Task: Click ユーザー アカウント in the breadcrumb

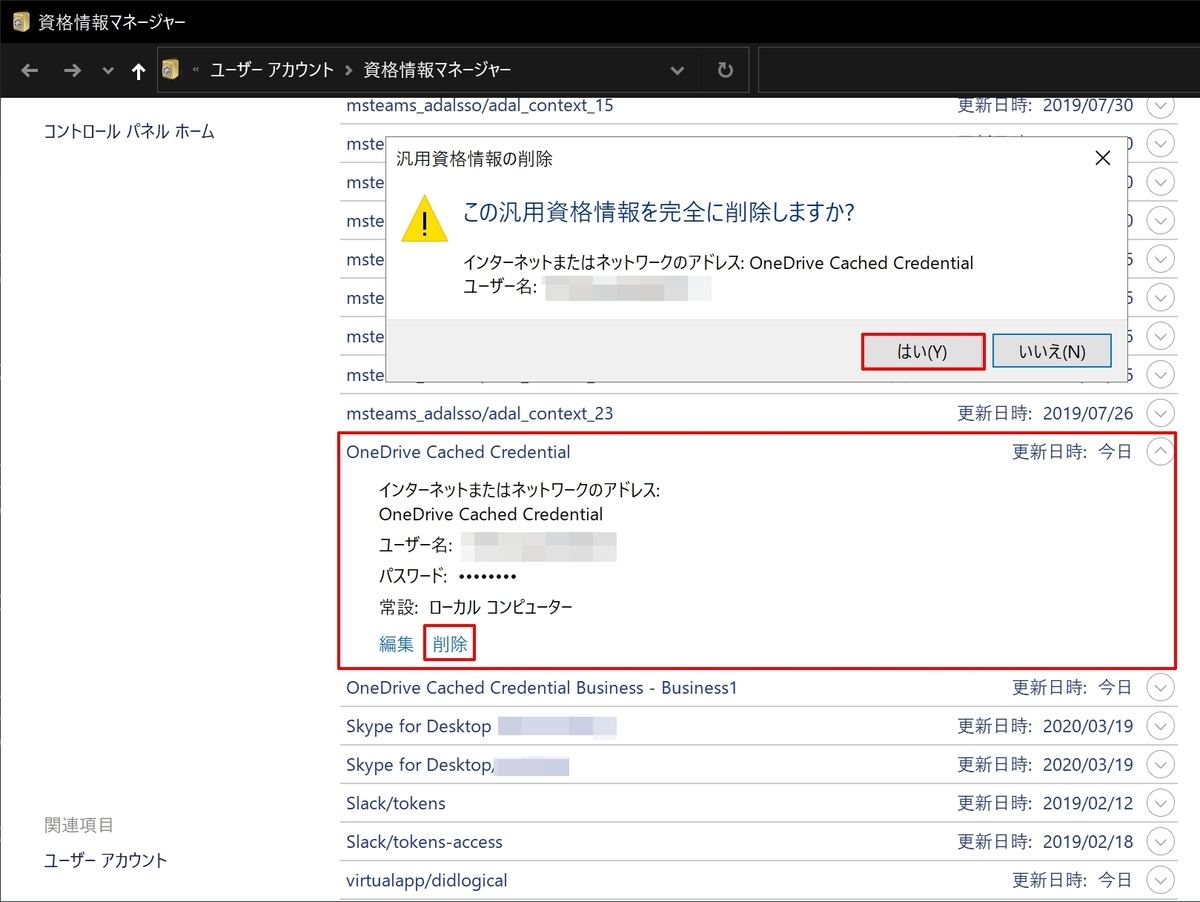Action: coord(271,70)
